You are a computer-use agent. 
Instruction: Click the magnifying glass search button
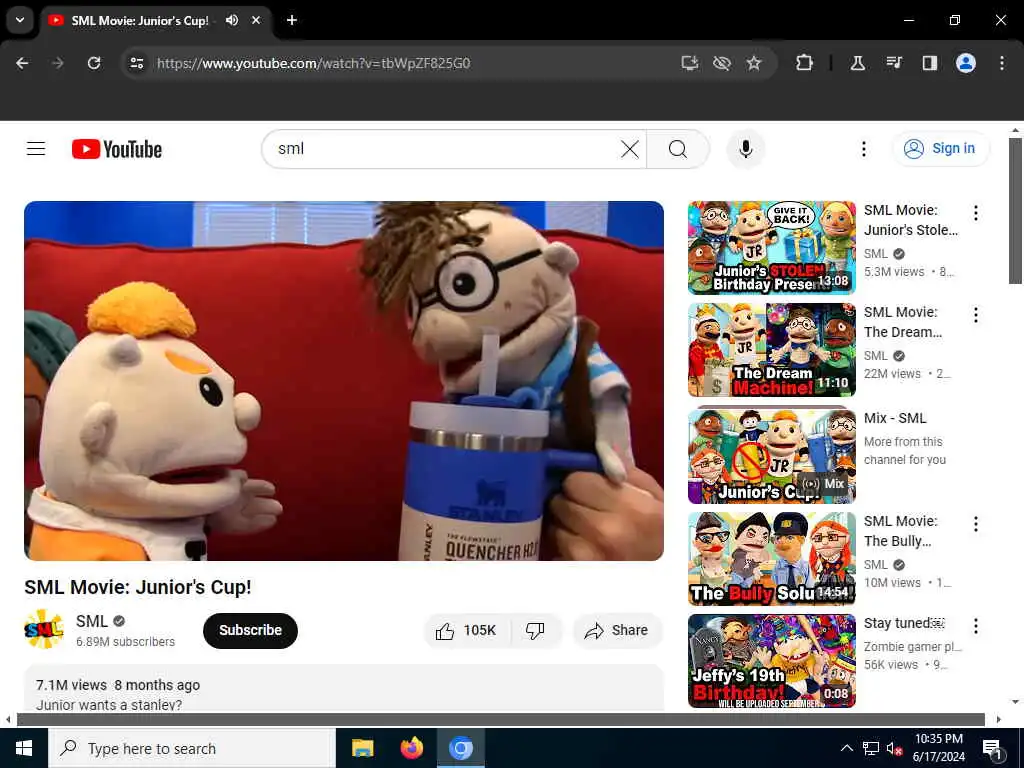pyautogui.click(x=678, y=149)
